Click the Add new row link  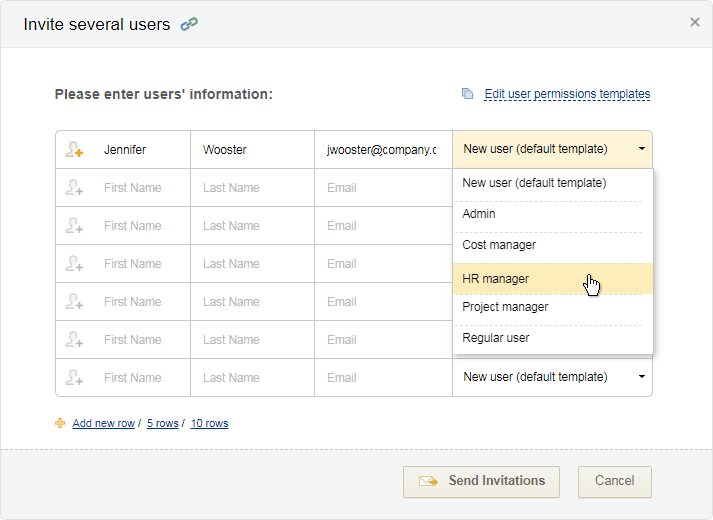pos(104,423)
